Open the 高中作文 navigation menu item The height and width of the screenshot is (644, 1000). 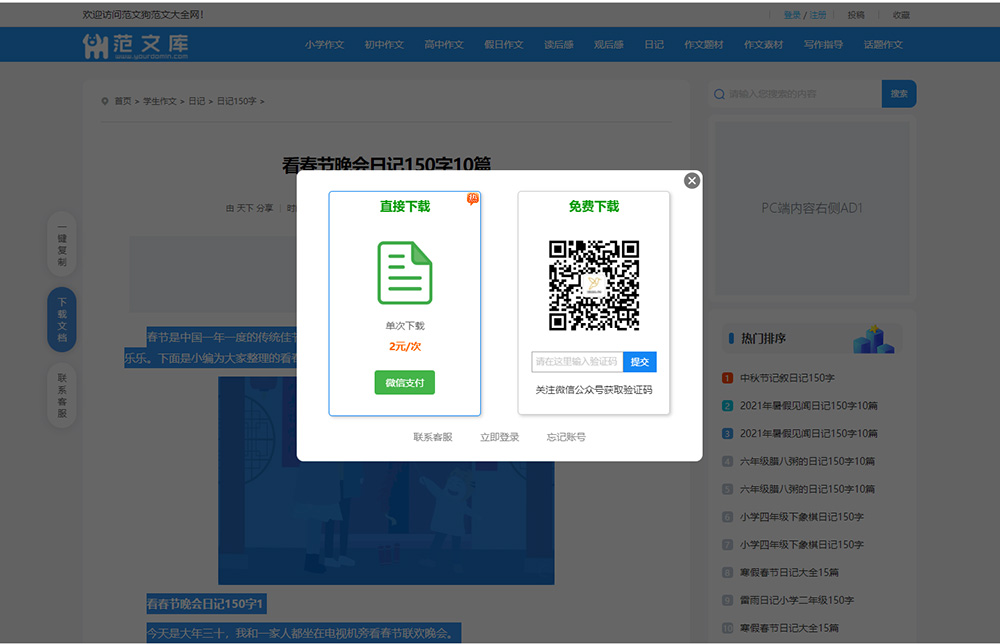pos(444,44)
